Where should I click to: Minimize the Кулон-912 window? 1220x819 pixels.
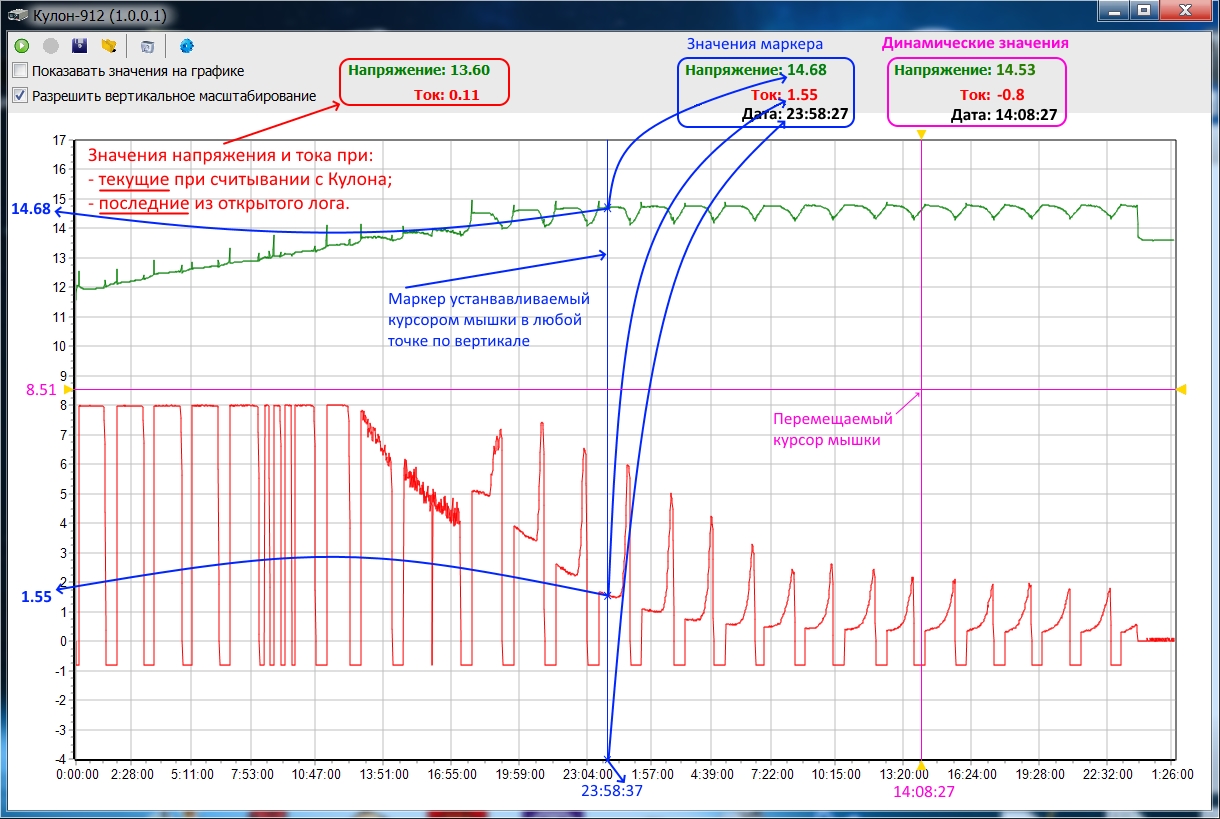click(x=1113, y=11)
